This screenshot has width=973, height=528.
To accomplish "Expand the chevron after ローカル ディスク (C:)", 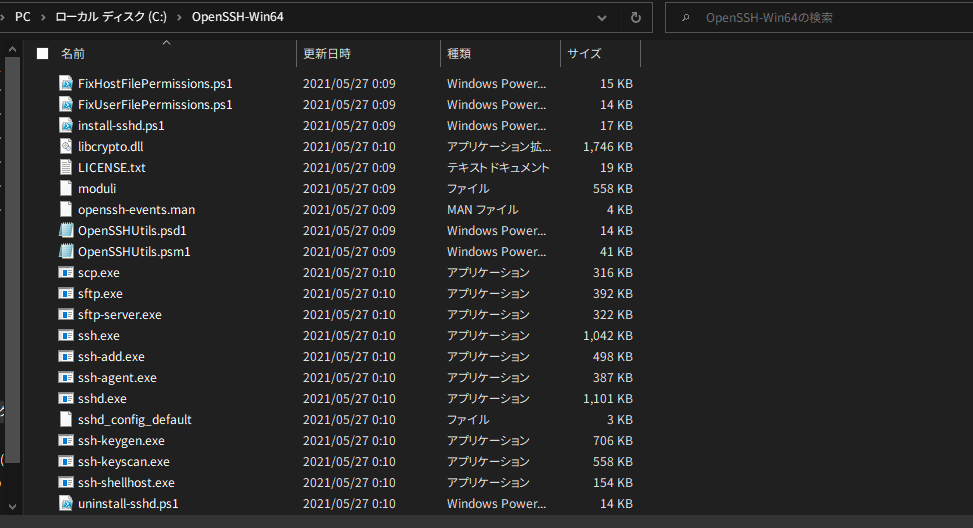I will pos(179,17).
